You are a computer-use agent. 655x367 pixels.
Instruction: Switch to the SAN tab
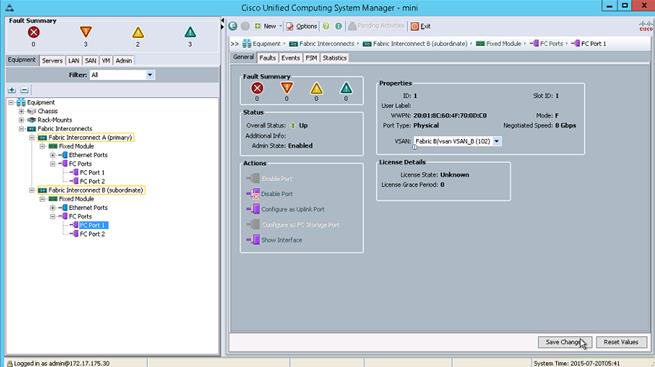pos(91,61)
